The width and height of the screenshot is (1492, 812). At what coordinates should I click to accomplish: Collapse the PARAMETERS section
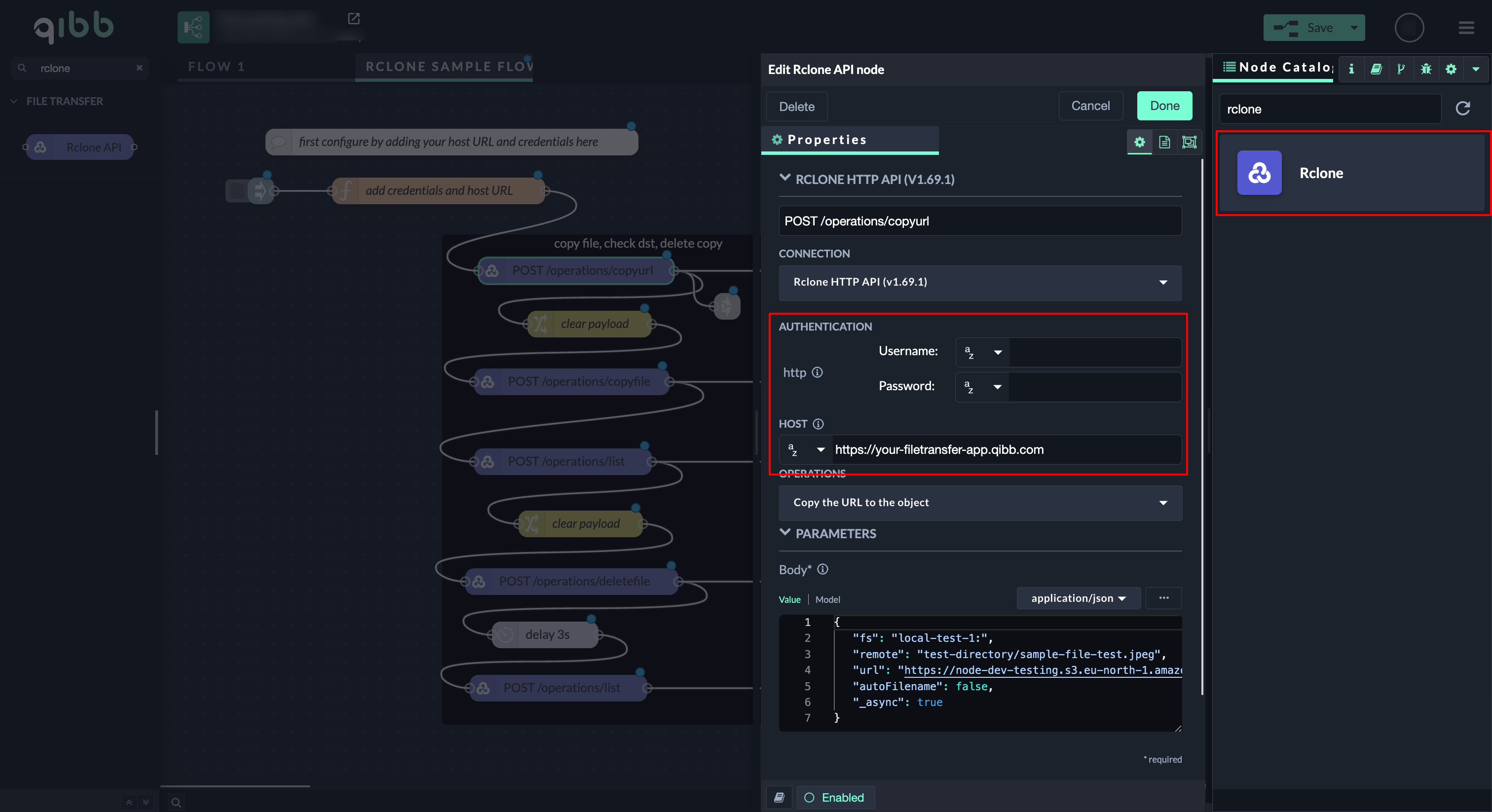785,533
